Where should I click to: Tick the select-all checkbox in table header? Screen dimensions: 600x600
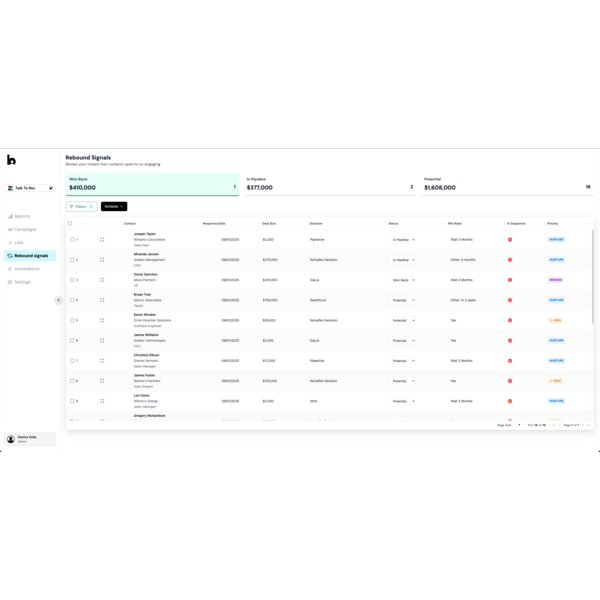pyautogui.click(x=70, y=223)
